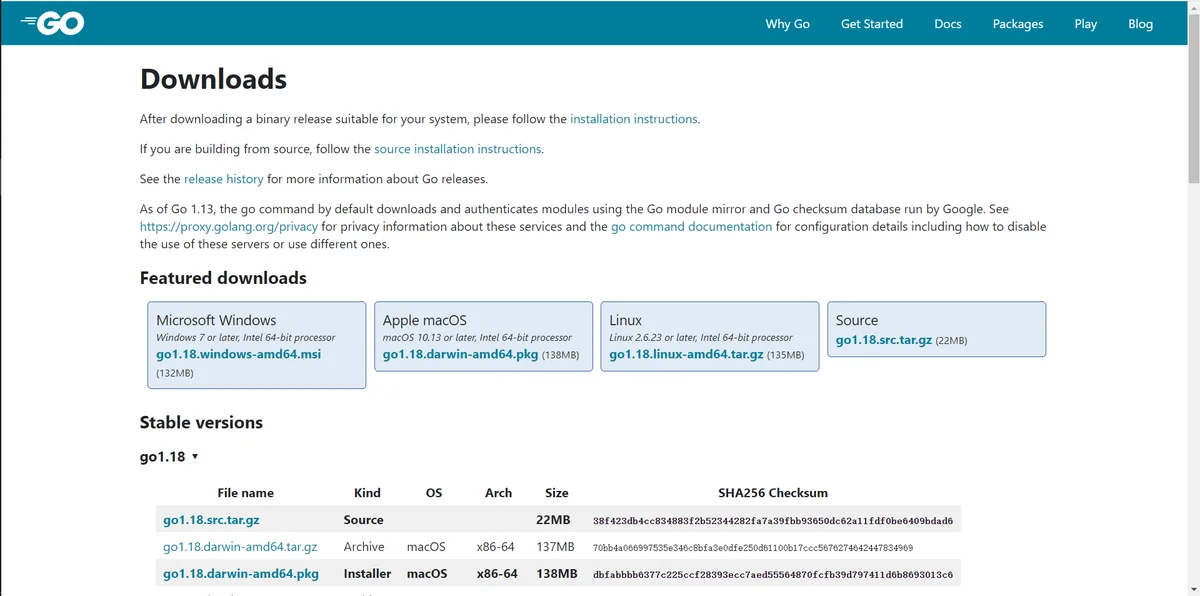Image resolution: width=1200 pixels, height=596 pixels.
Task: Open the go command documentation link
Action: click(x=692, y=227)
